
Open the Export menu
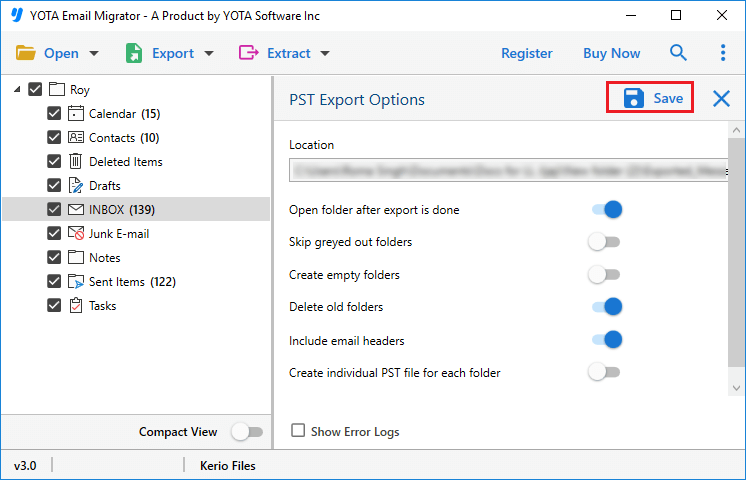click(x=173, y=53)
